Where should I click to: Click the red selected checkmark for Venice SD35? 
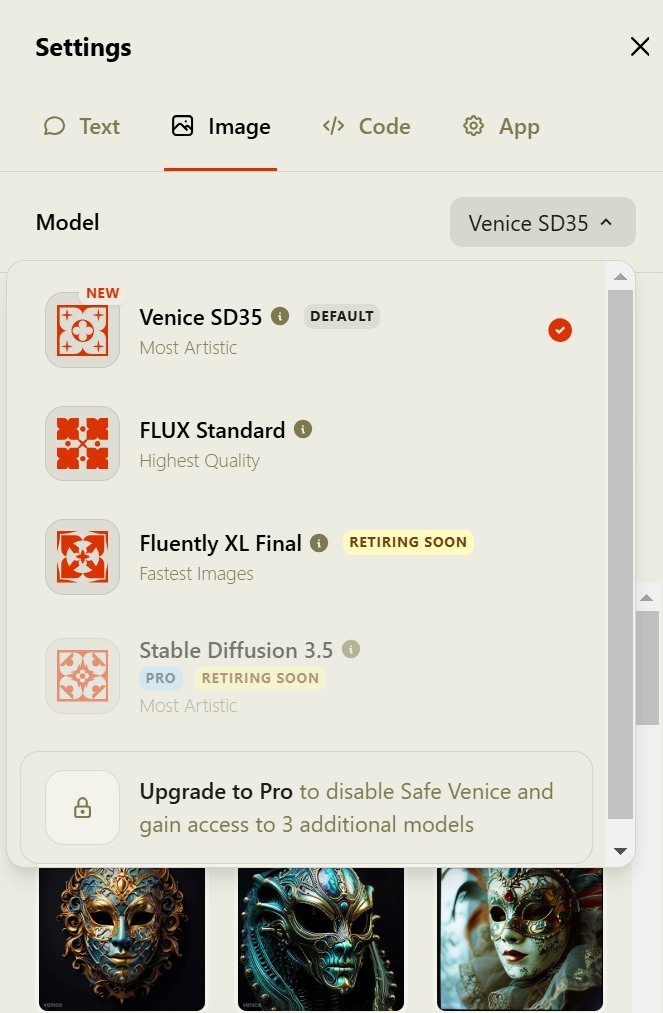click(560, 330)
